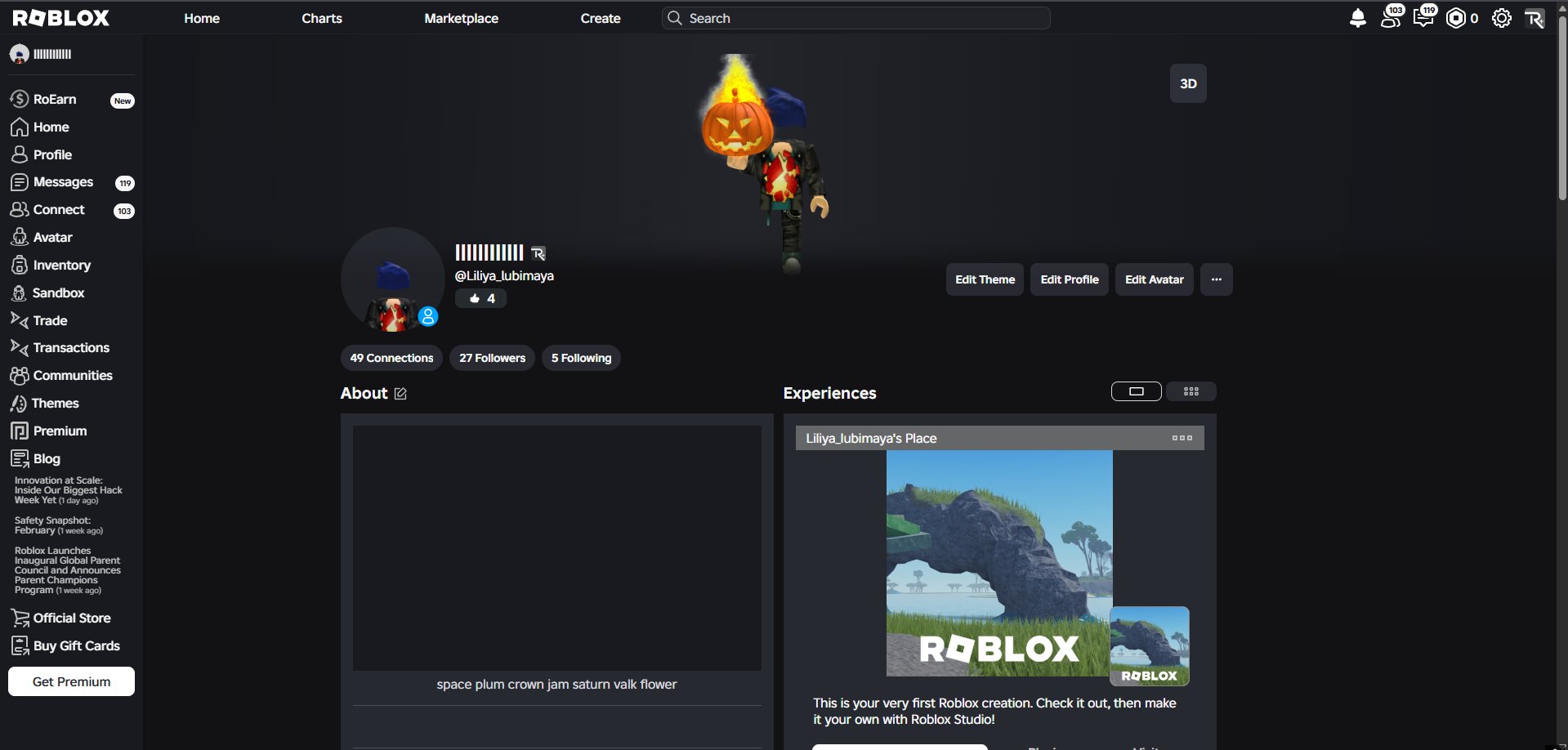Viewport: 1568px width, 750px height.
Task: Open the profile more options ellipsis button
Action: (x=1216, y=279)
